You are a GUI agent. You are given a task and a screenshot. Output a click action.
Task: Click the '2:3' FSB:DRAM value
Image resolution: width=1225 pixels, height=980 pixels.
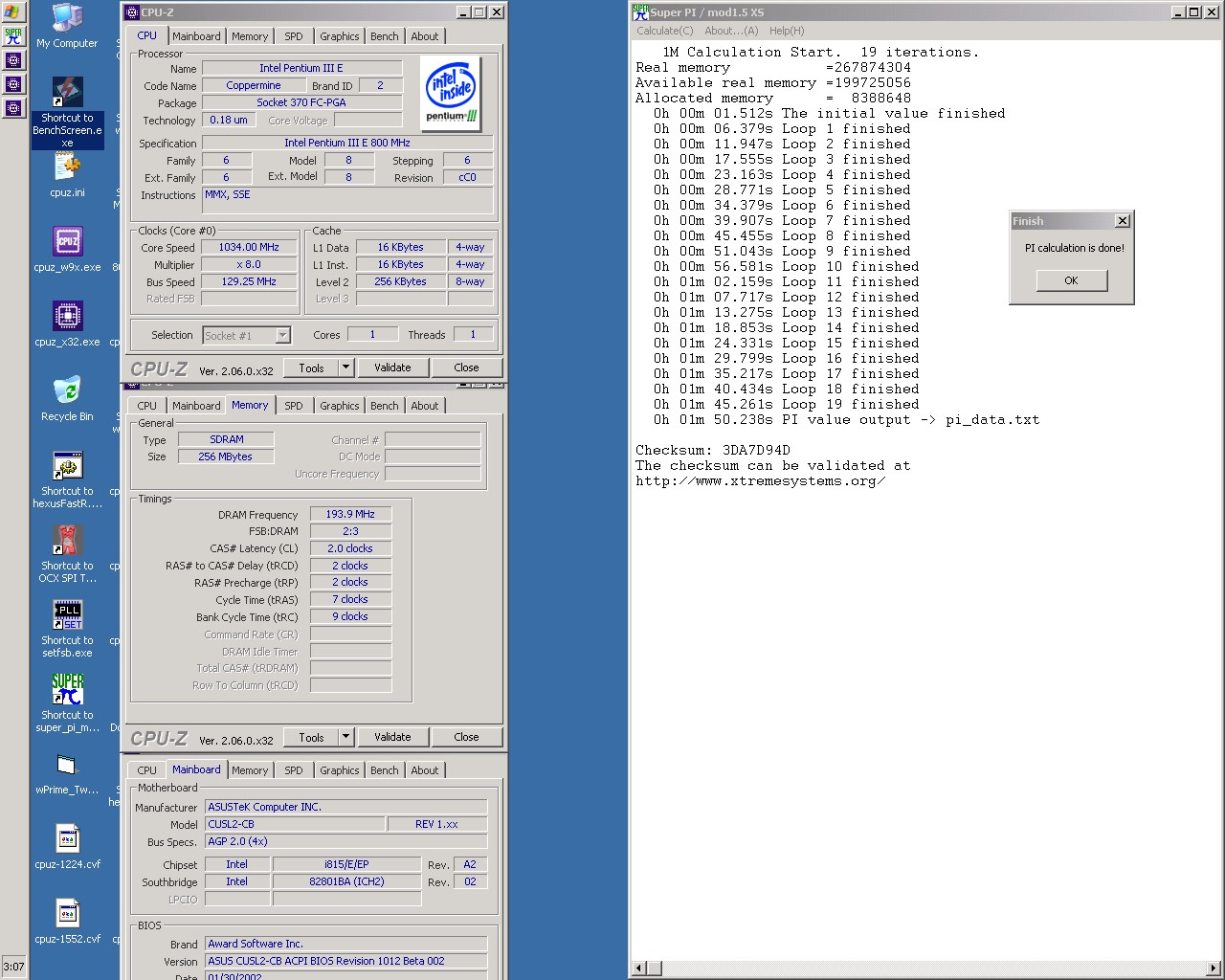[350, 531]
